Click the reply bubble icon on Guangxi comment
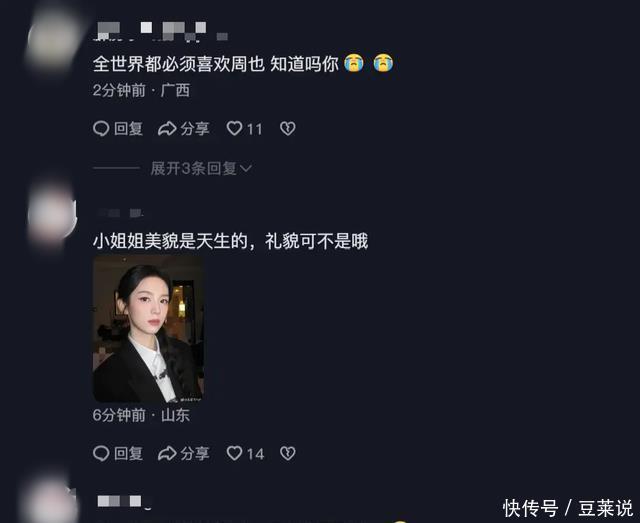Screen dimensions: 640x523 tap(101, 129)
